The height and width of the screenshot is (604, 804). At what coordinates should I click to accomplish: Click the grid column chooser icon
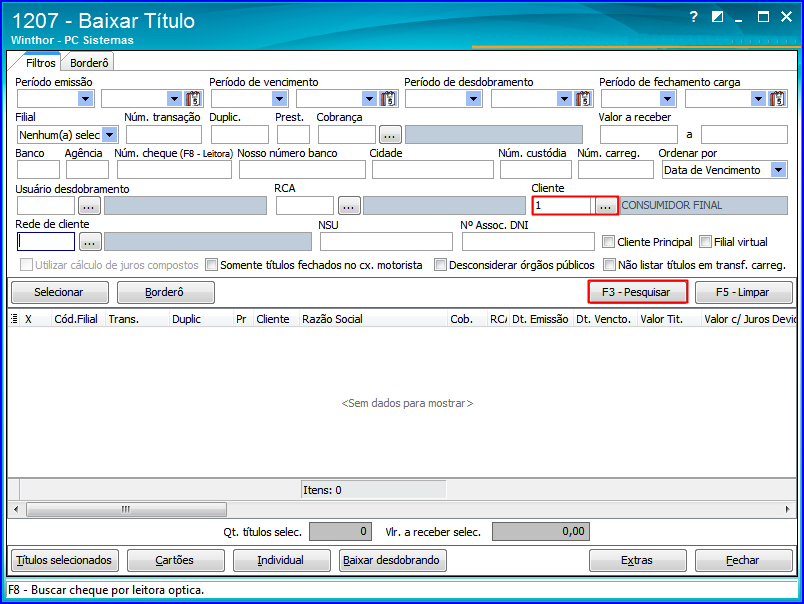(14, 319)
